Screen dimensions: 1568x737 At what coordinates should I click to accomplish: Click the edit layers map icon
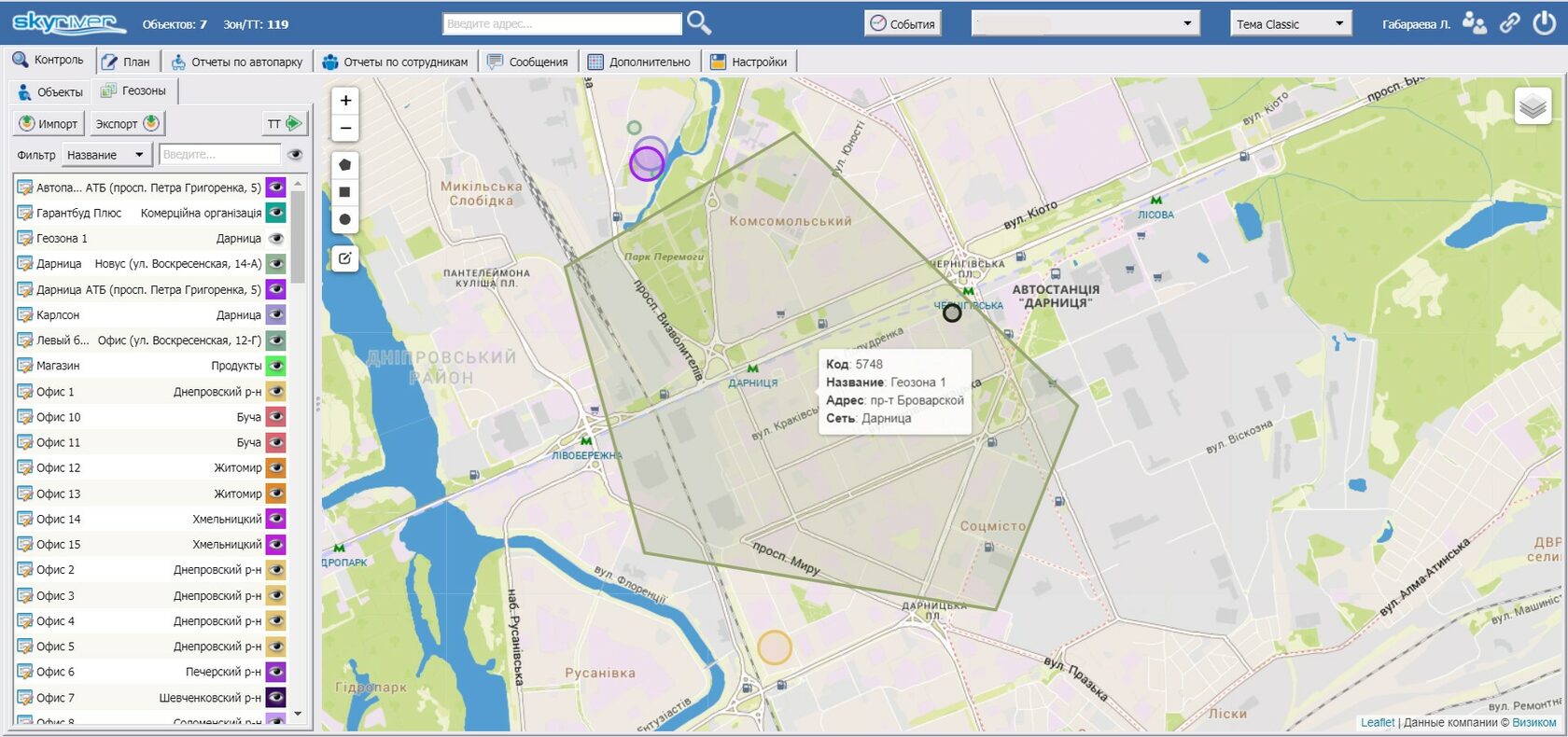[x=344, y=258]
